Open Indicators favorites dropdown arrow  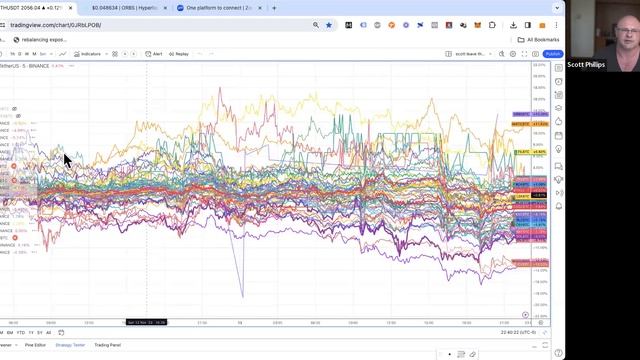[x=107, y=54]
